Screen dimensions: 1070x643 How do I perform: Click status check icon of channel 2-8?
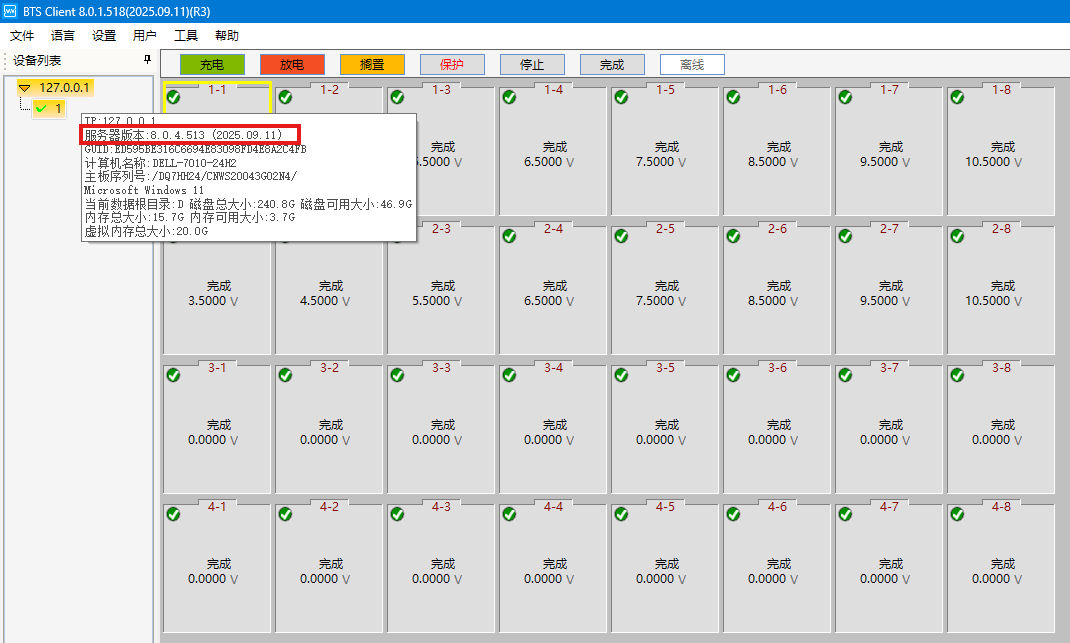[x=957, y=236]
